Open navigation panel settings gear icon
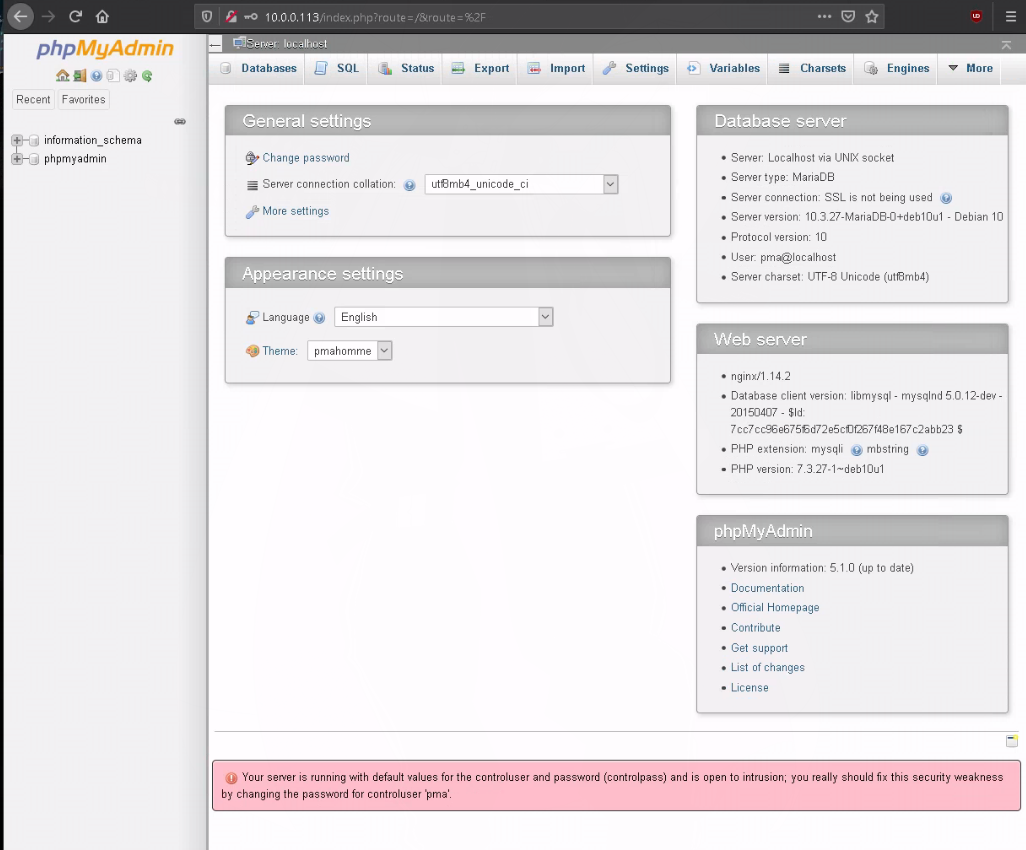Viewport: 1026px width, 850px height. [x=130, y=76]
